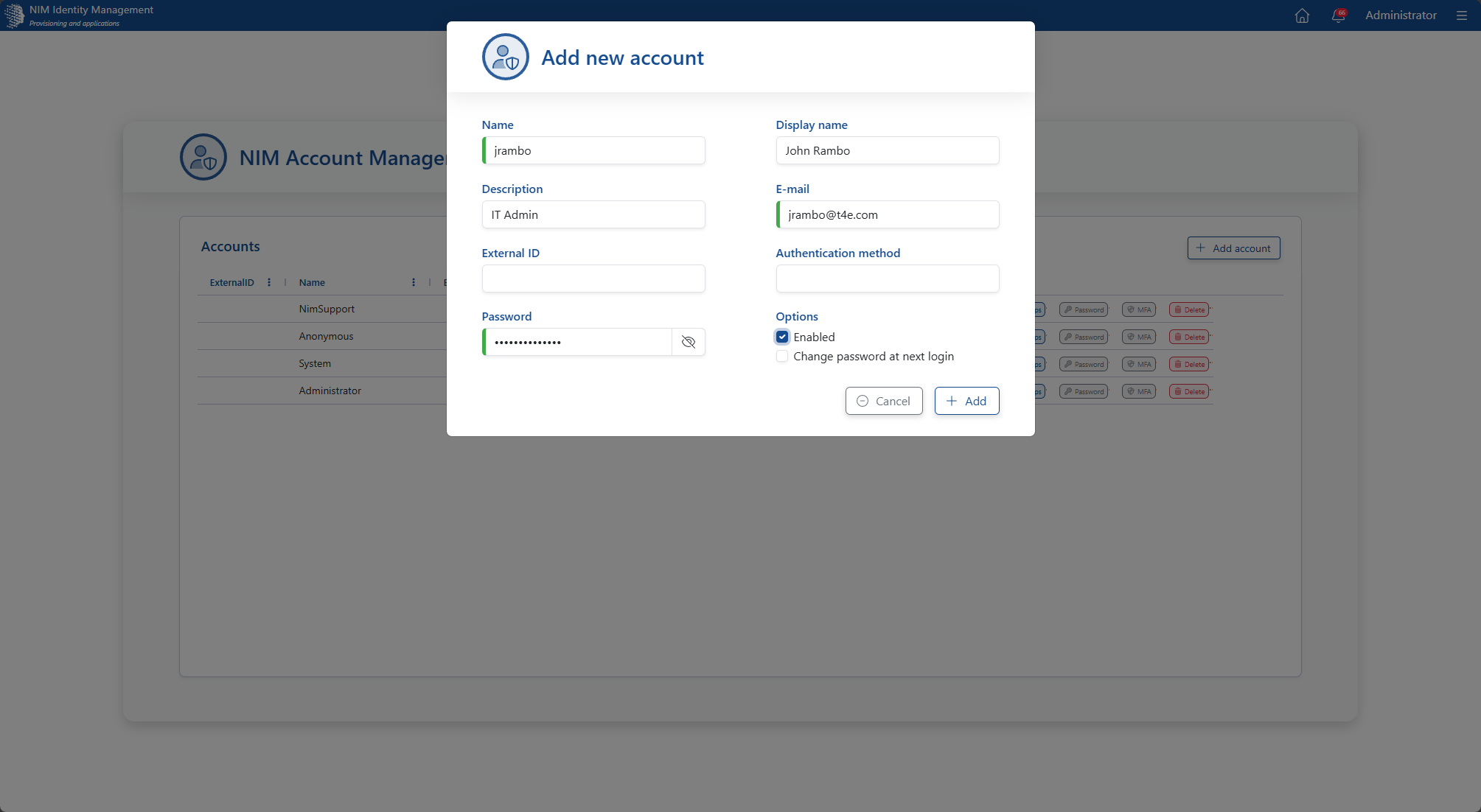Cancel the new account dialog
This screenshot has width=1481, height=812.
[884, 401]
